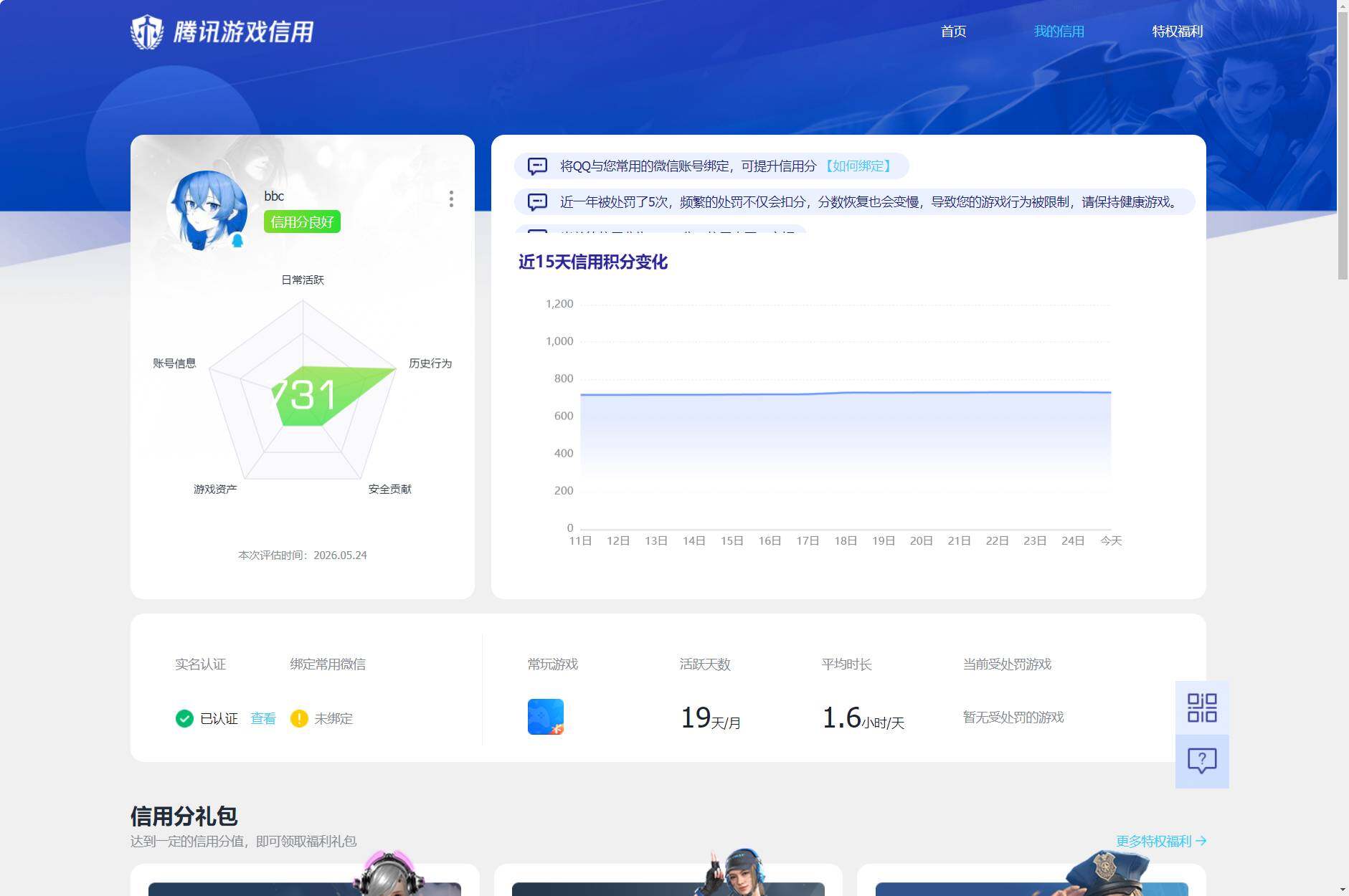Screen dimensions: 1349x896
Task: Switch to the 我的信用 tab
Action: (x=1059, y=32)
